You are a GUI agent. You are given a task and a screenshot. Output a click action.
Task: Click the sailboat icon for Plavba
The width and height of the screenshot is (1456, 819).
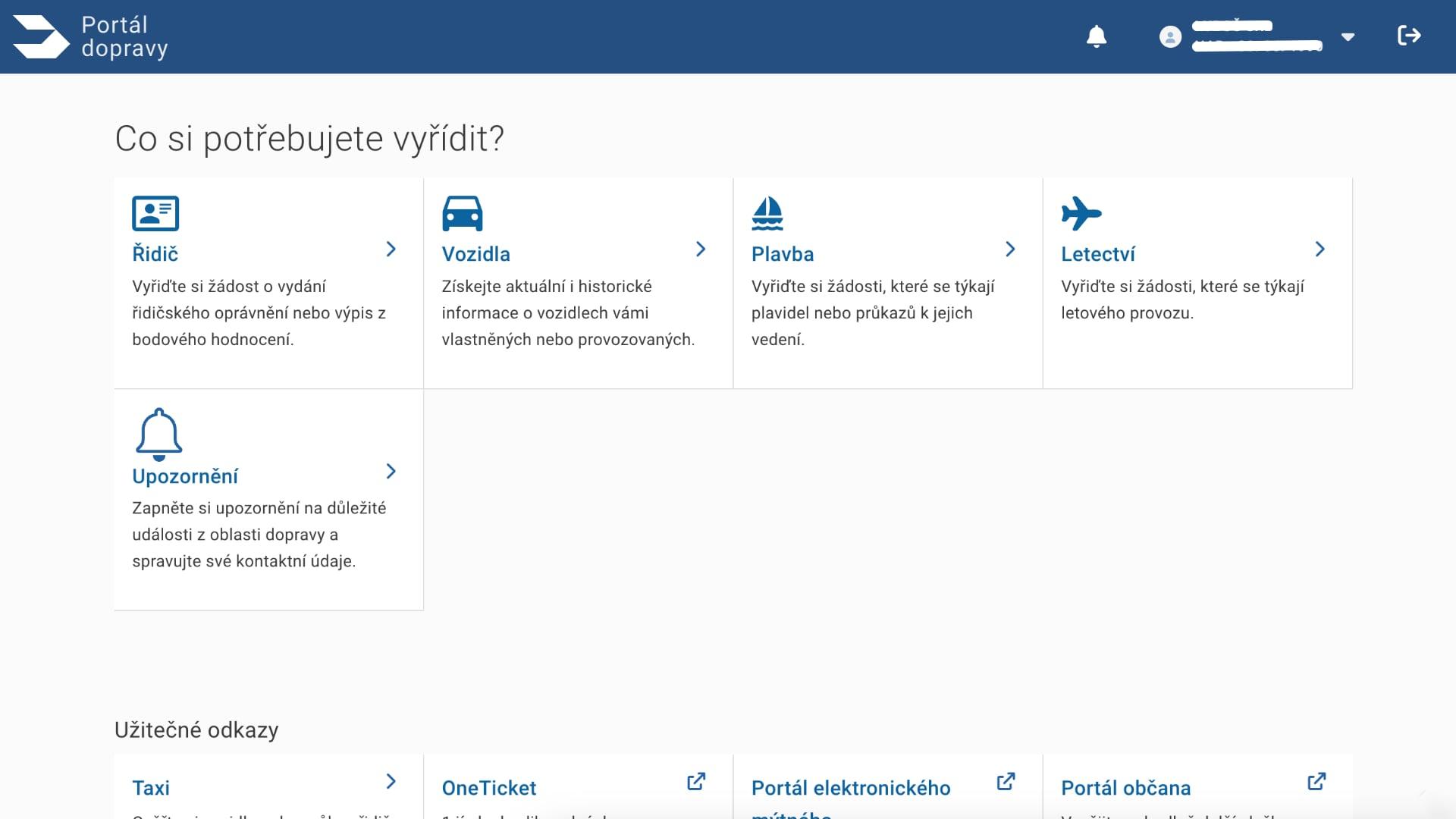tap(767, 213)
